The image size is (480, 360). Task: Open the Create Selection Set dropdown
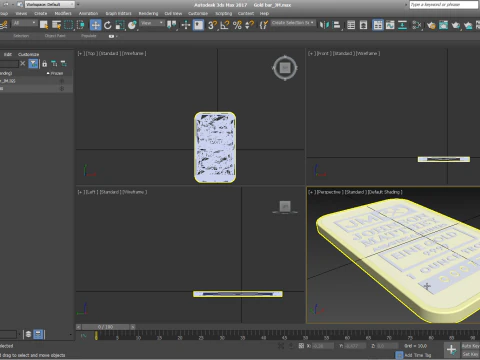point(293,23)
